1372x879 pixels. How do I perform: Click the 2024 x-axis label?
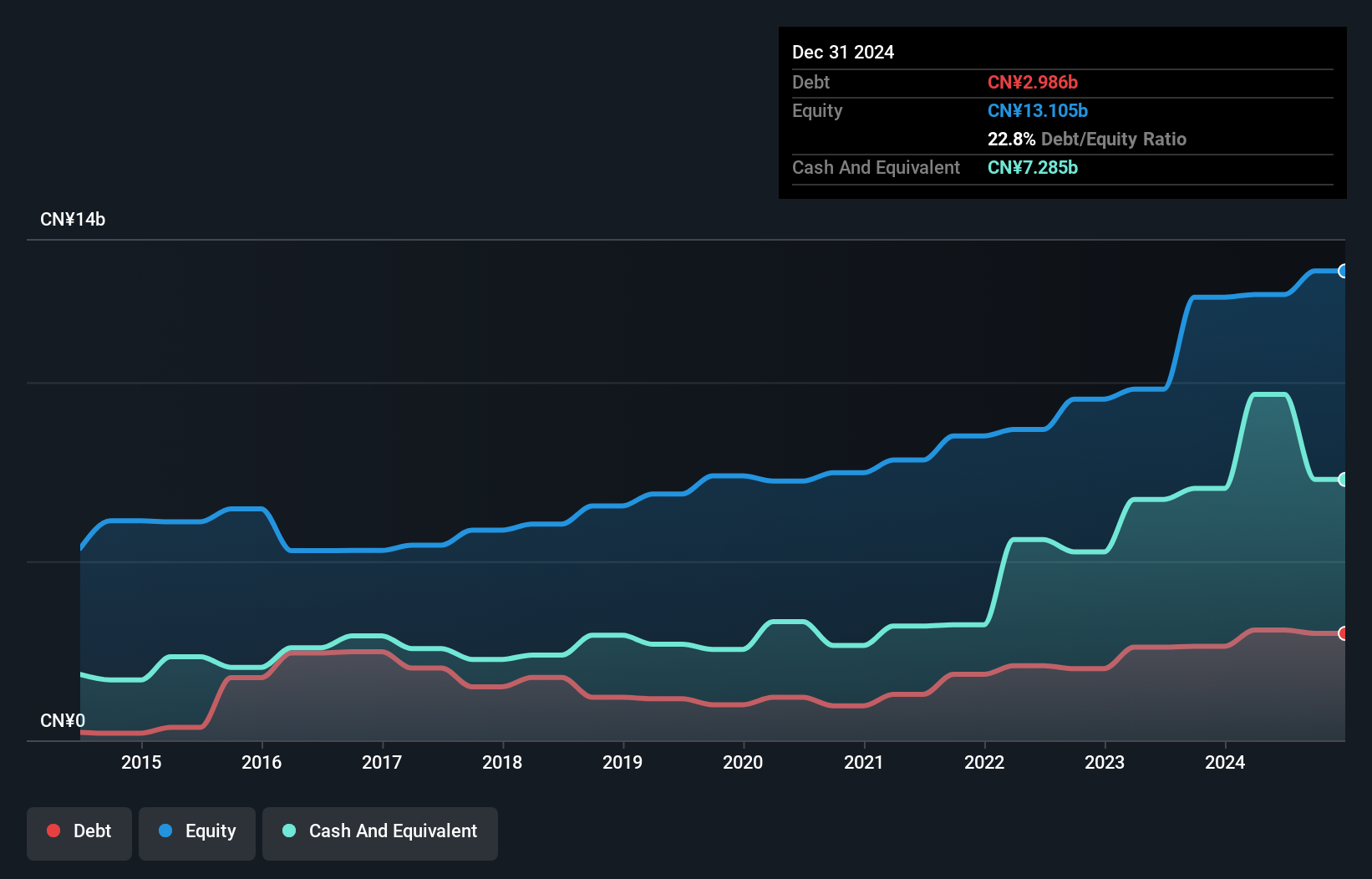[x=1224, y=762]
